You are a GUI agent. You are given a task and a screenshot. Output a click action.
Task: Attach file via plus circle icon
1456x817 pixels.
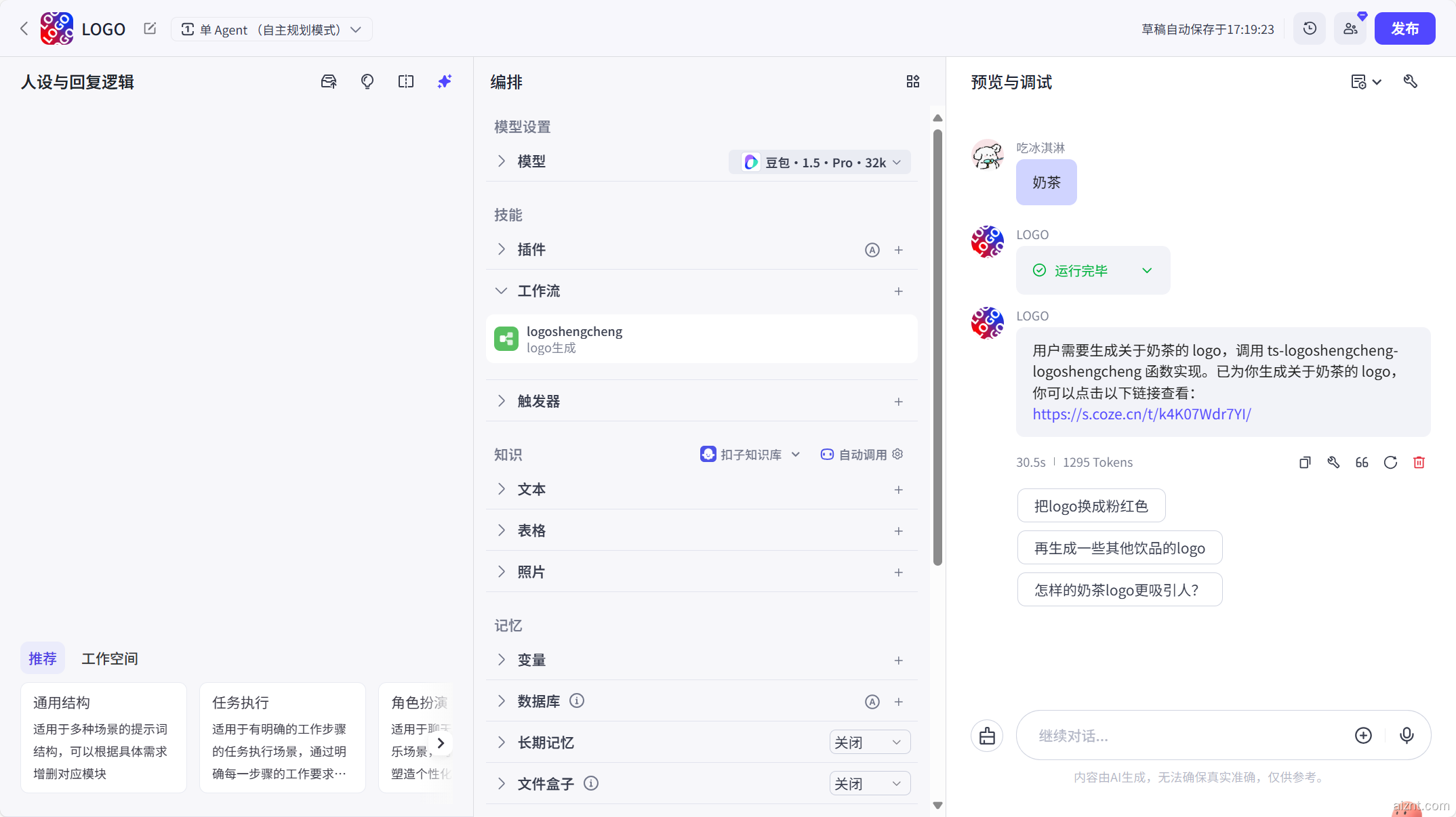click(1363, 736)
